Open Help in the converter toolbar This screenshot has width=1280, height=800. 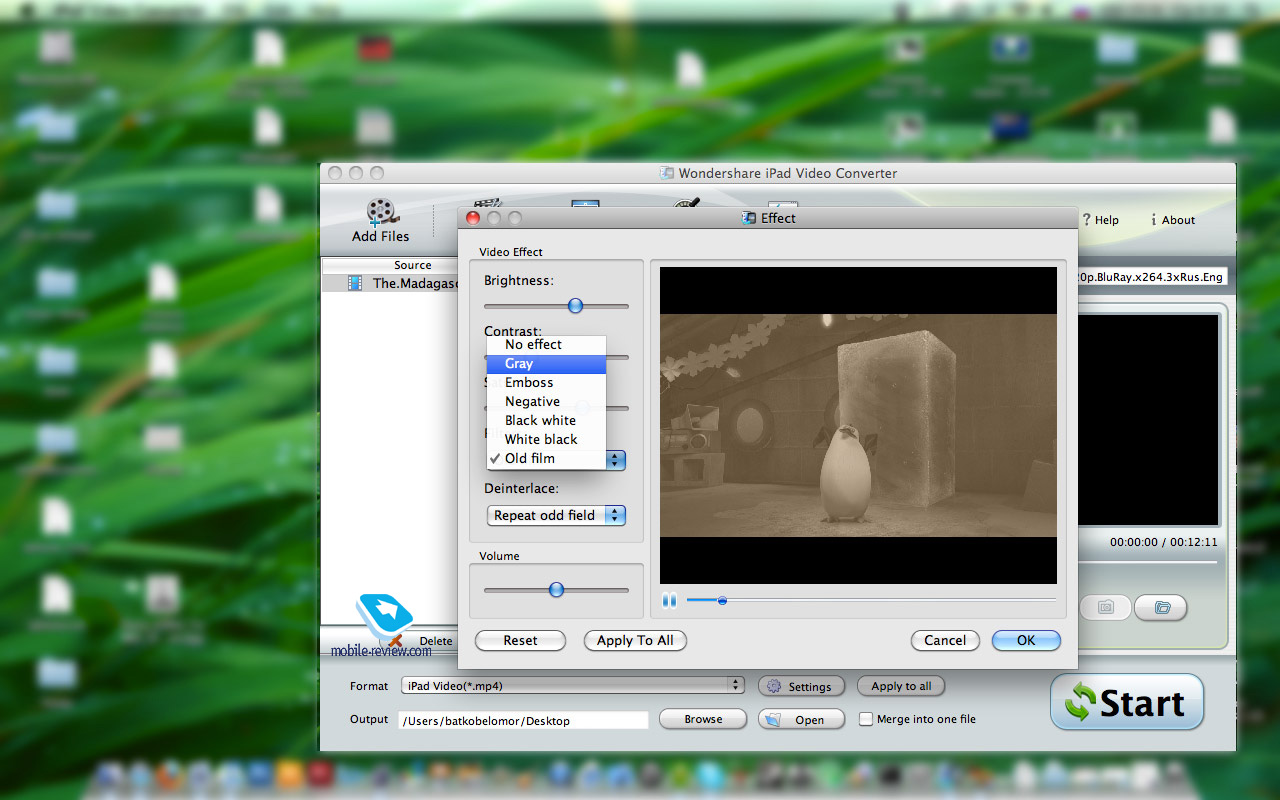pos(1101,220)
